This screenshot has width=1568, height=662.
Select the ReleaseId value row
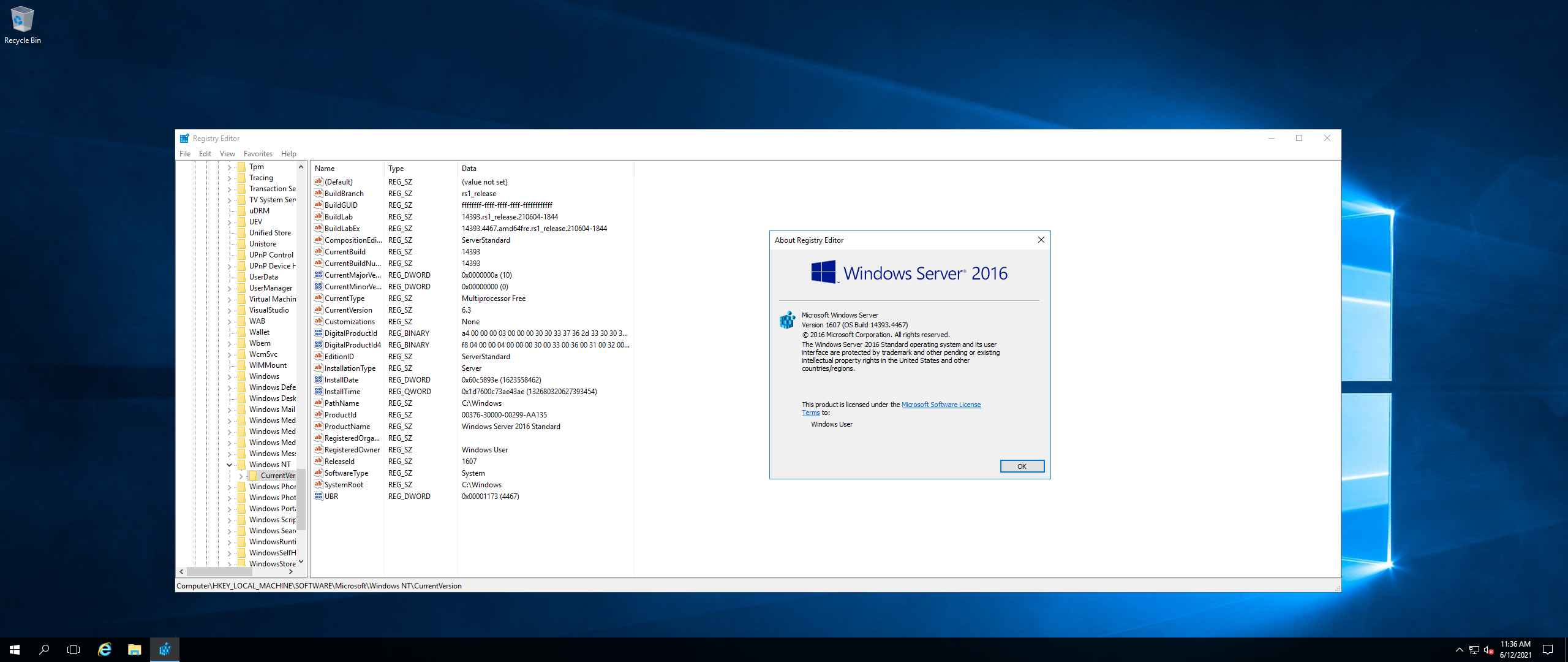(472, 462)
